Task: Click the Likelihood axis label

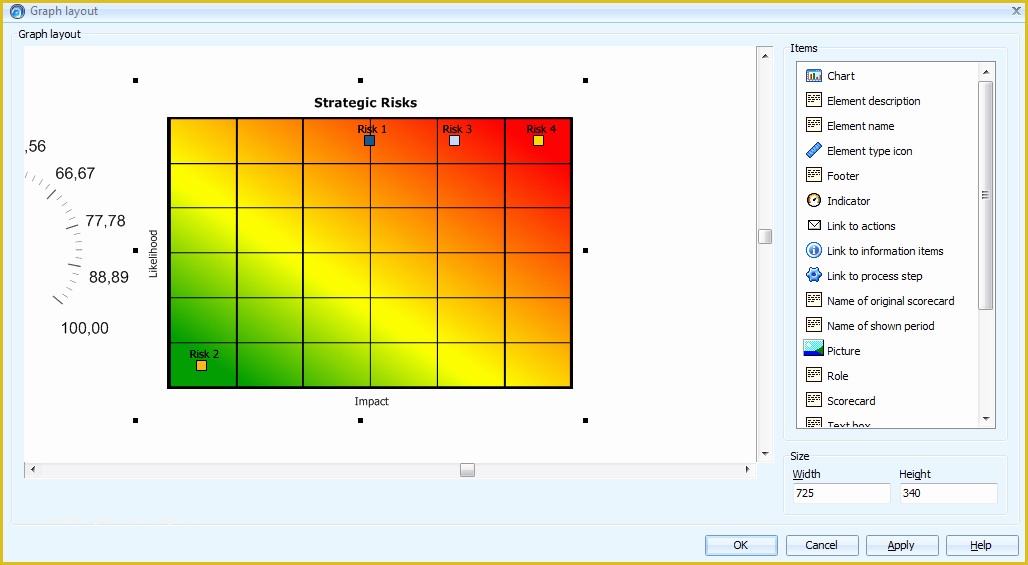Action: (x=153, y=254)
